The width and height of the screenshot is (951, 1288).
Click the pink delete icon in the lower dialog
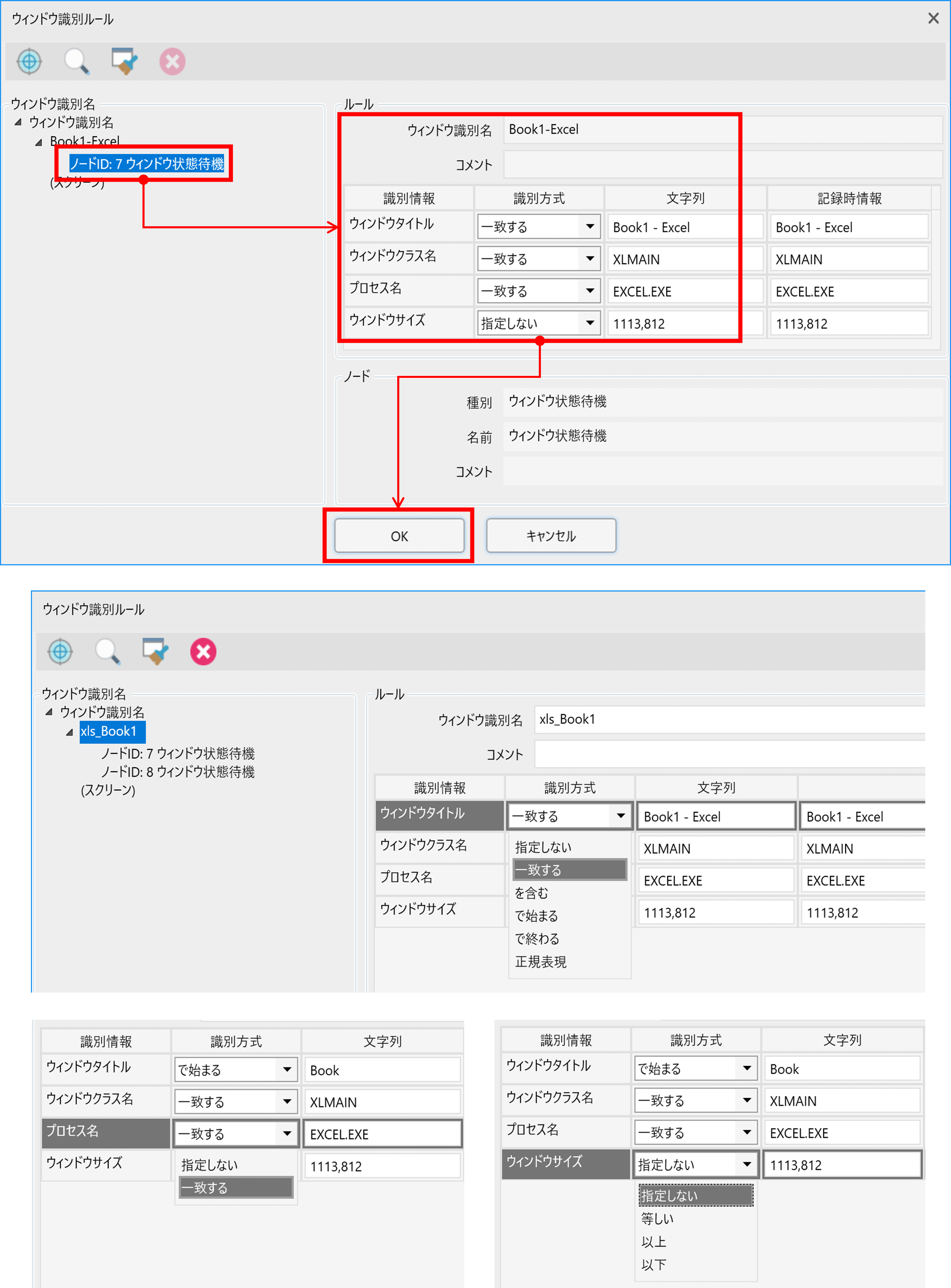pos(203,651)
